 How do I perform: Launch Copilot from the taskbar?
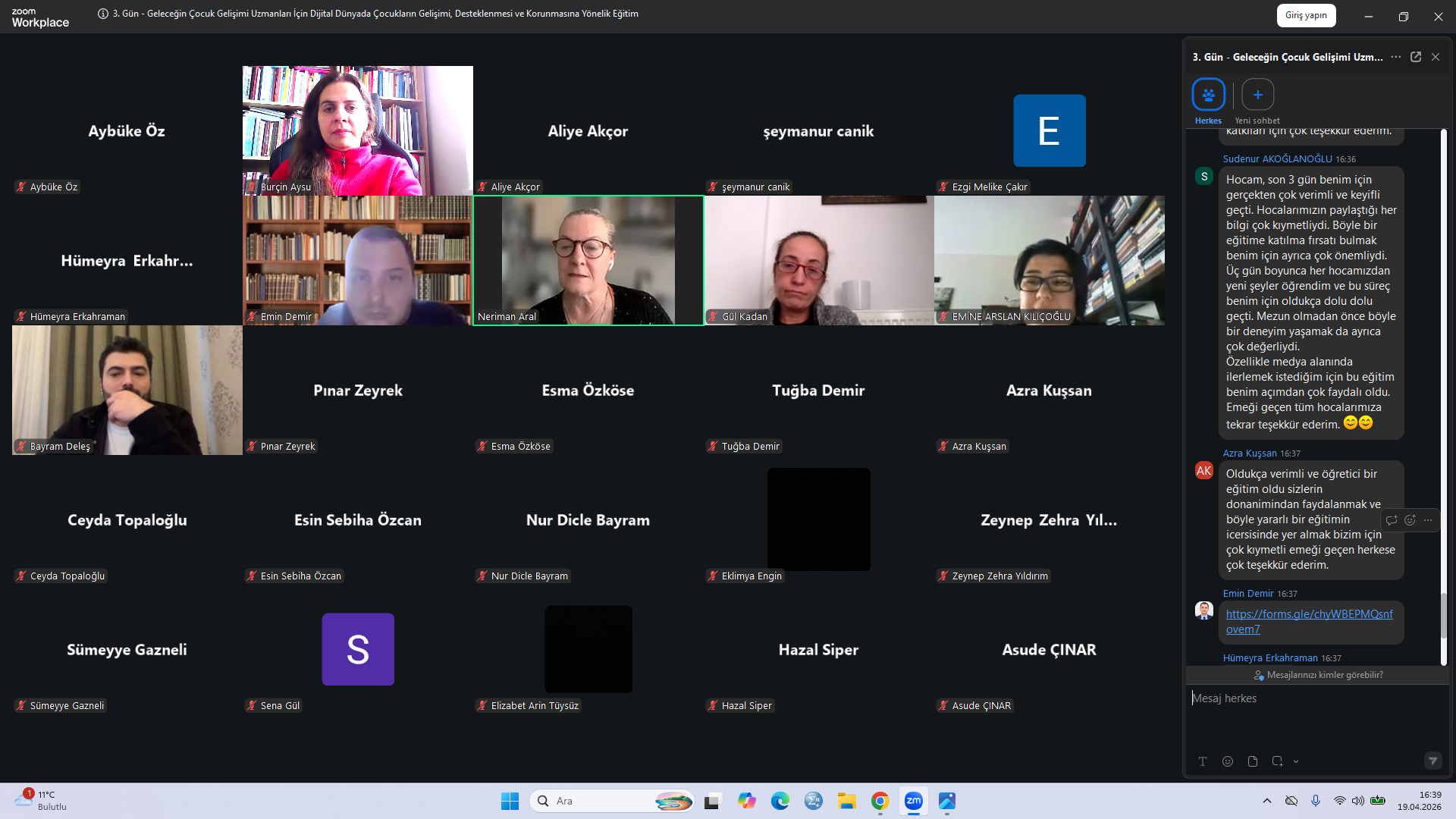pyautogui.click(x=747, y=801)
